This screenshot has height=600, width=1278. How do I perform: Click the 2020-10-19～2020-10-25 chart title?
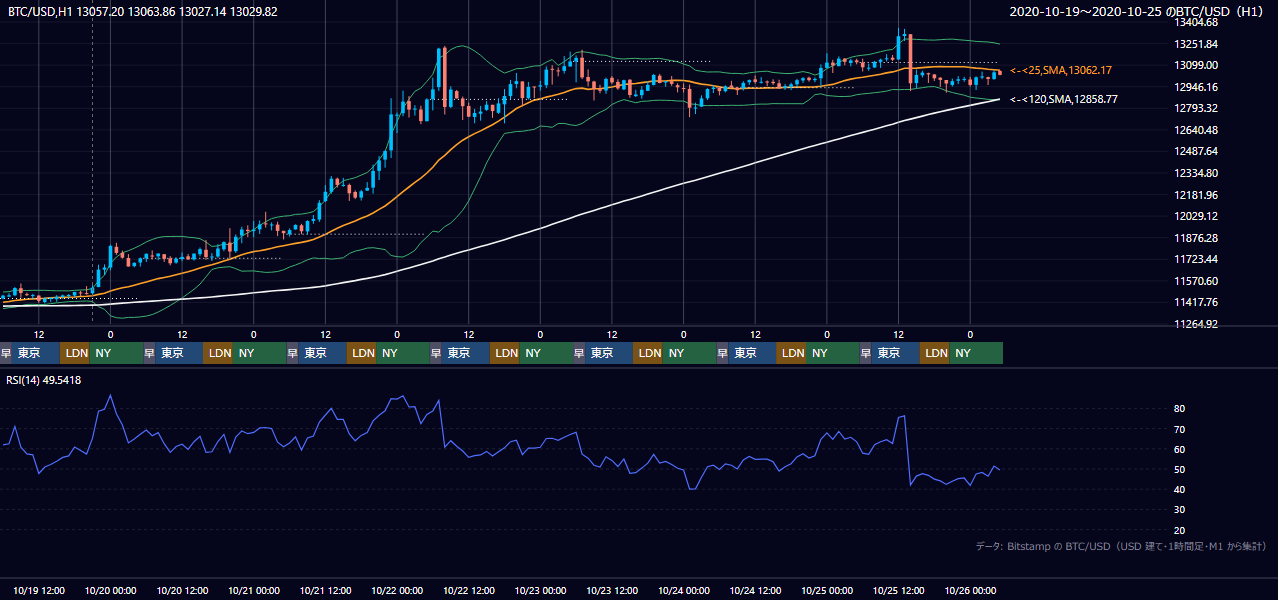coord(1138,12)
